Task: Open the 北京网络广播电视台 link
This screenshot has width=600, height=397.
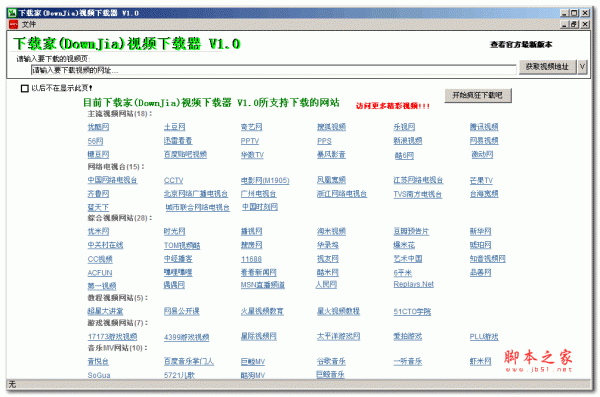Action: click(196, 194)
